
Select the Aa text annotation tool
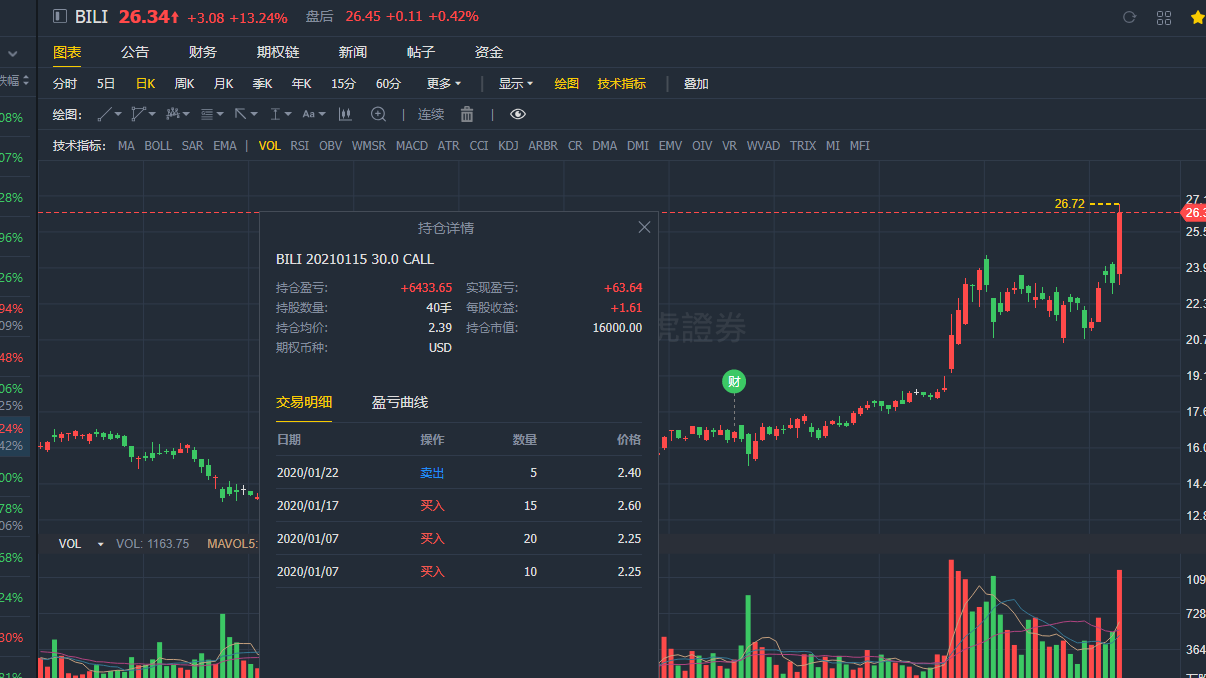point(308,114)
